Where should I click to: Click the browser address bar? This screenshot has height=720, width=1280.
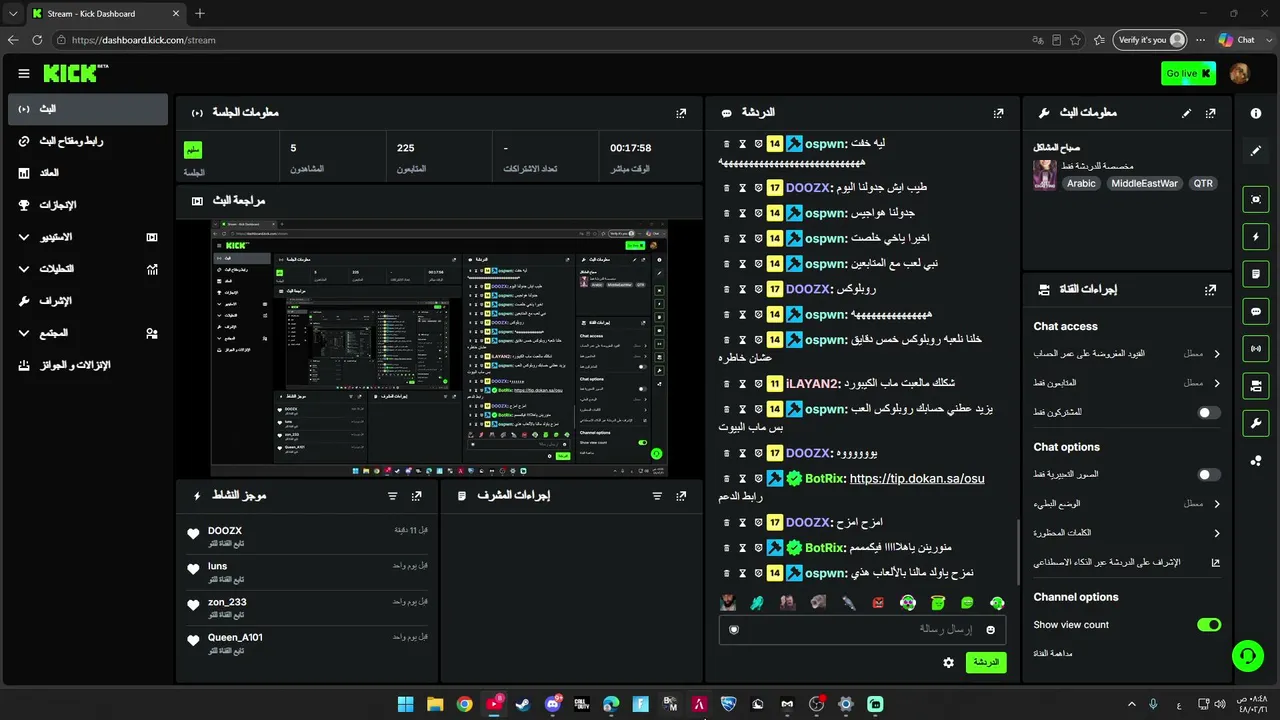tap(540, 40)
